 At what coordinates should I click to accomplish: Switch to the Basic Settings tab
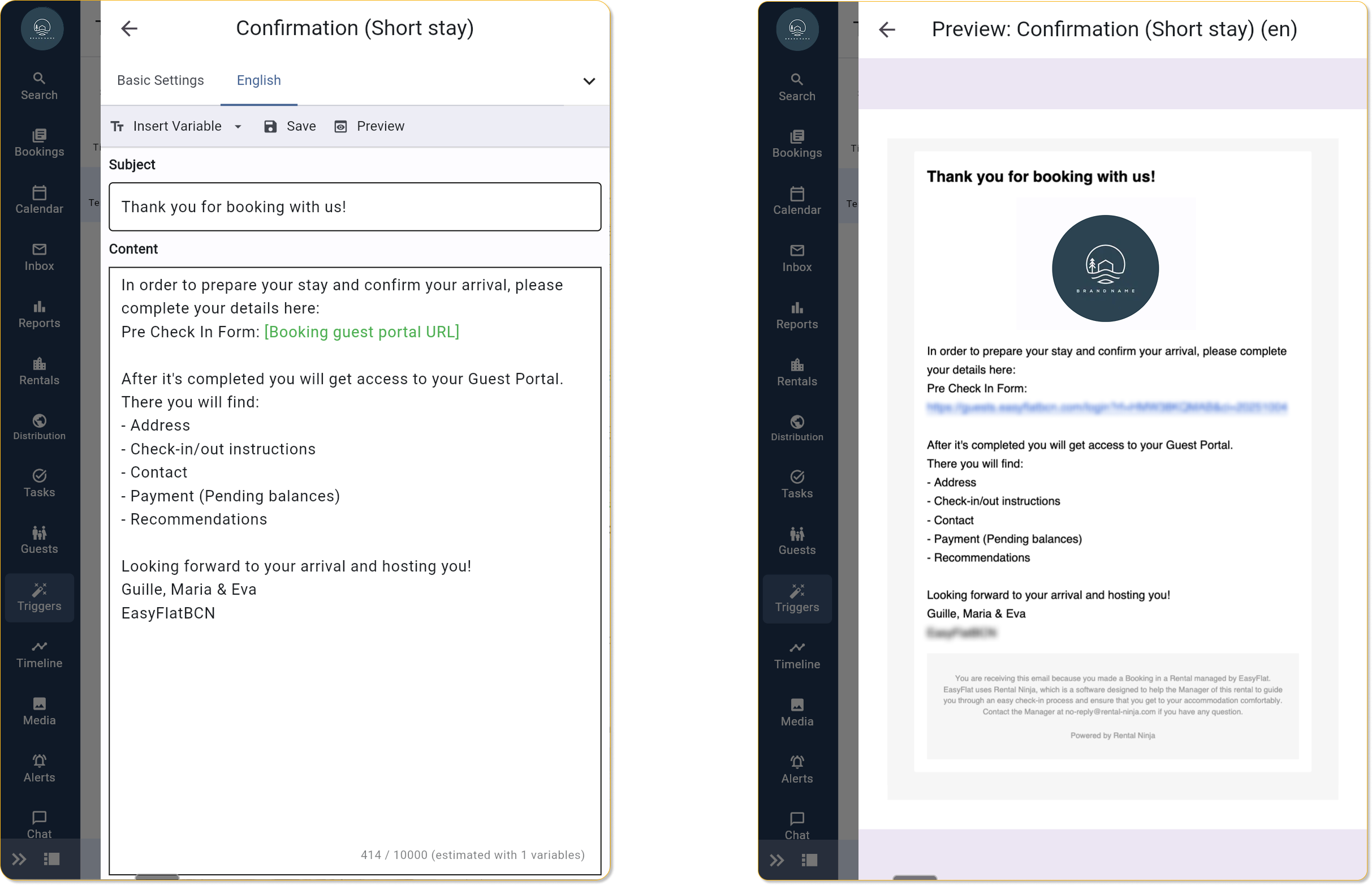coord(160,80)
